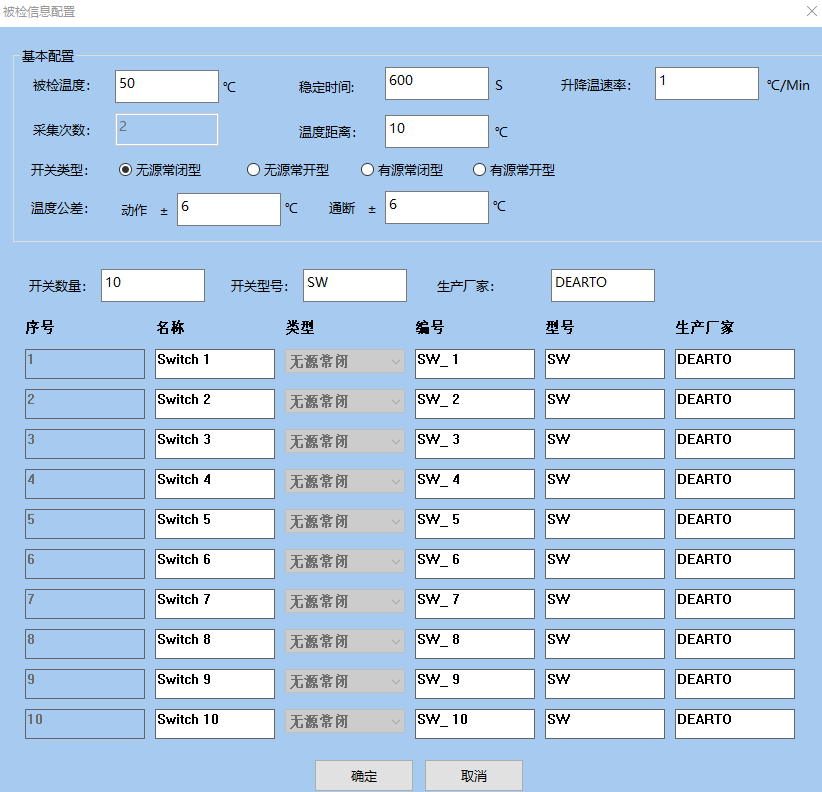Edit the 编号 field SW_ 4
Viewport: 822px width, 792px height.
475,484
